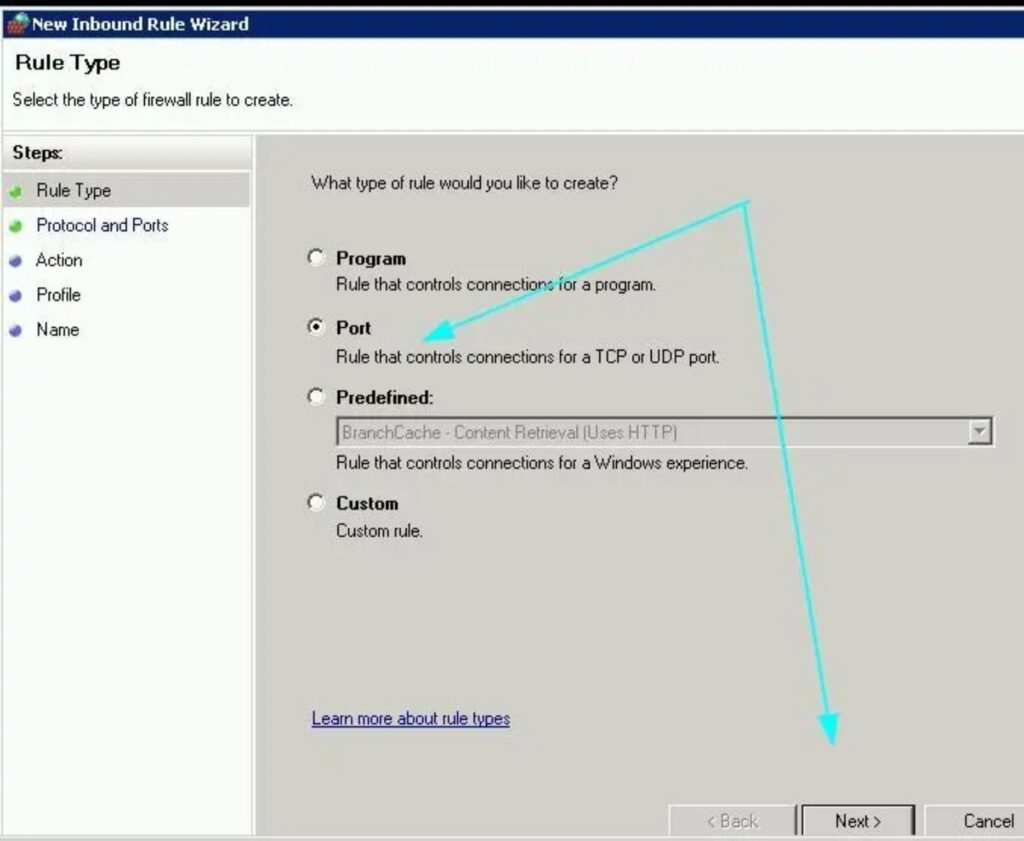The image size is (1024, 841).
Task: Click the blue bullet beside Profile step
Action: pos(15,296)
